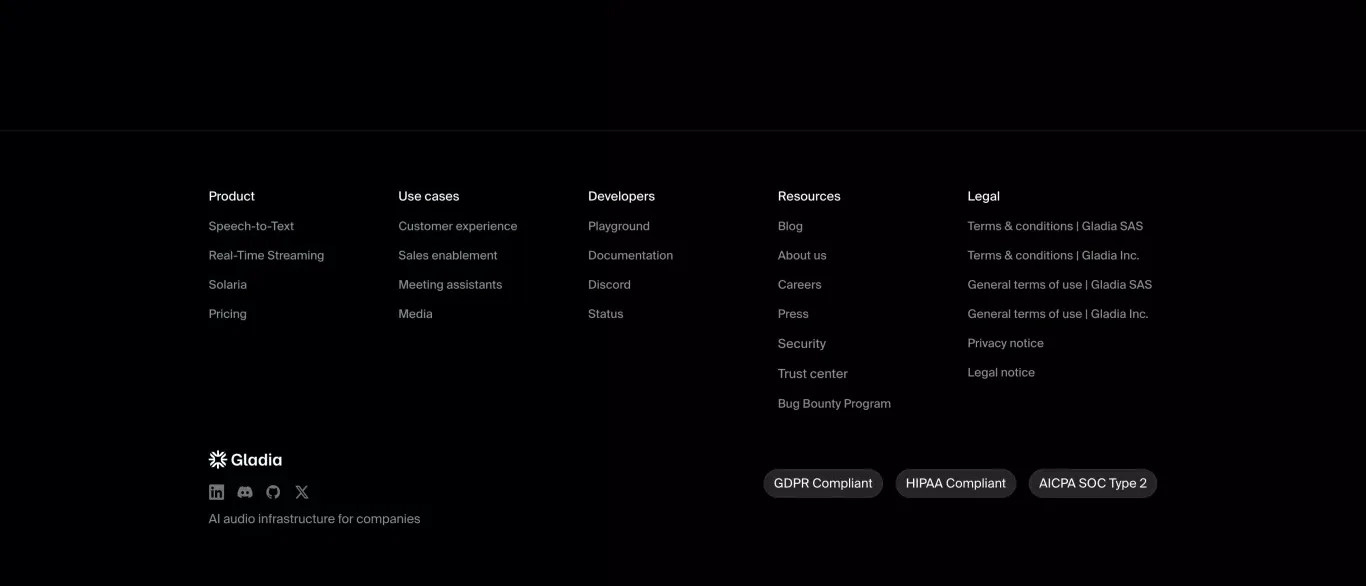Open Terms & conditions Gladia Inc.

1053,255
